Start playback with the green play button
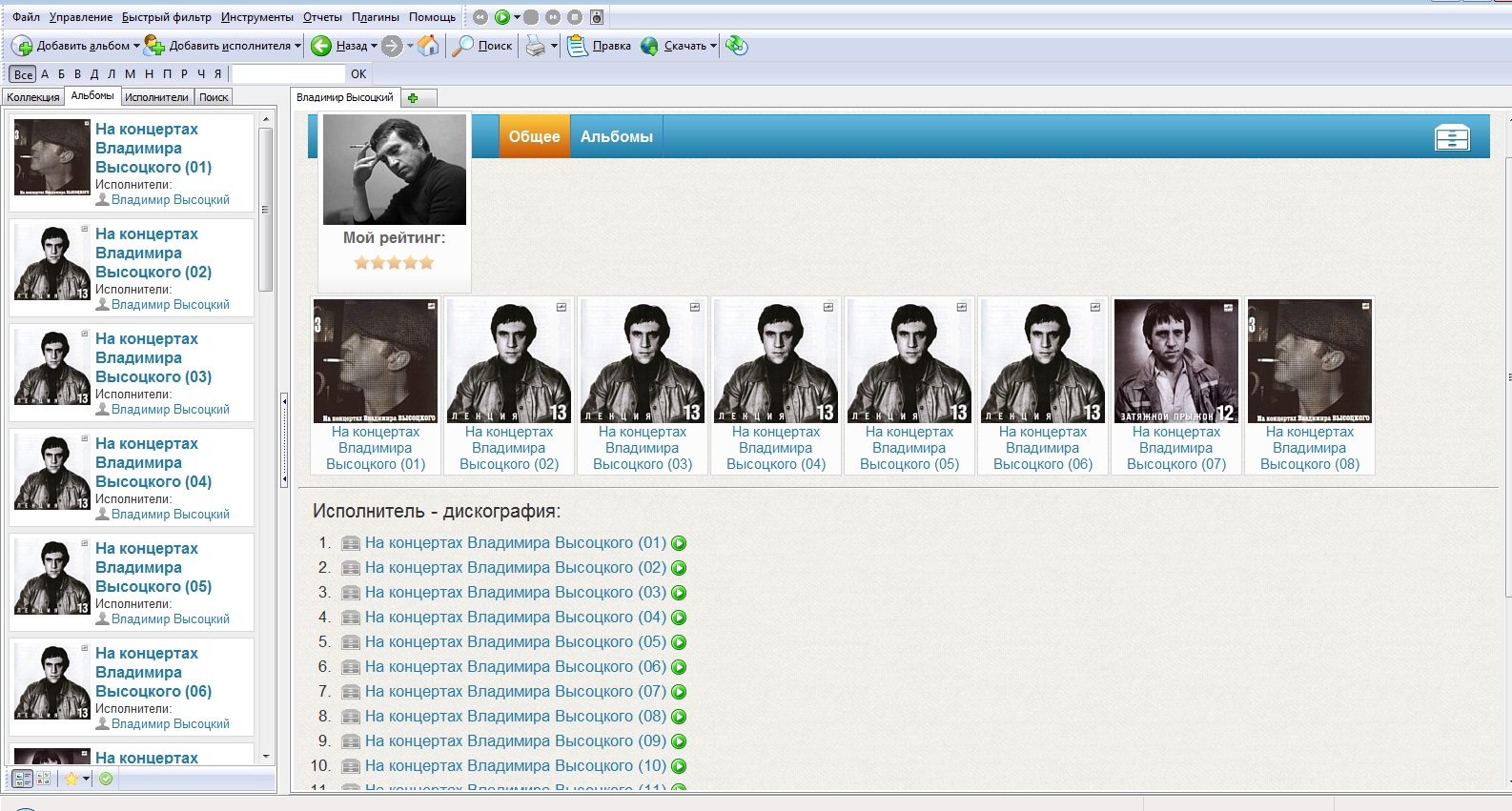 click(502, 17)
